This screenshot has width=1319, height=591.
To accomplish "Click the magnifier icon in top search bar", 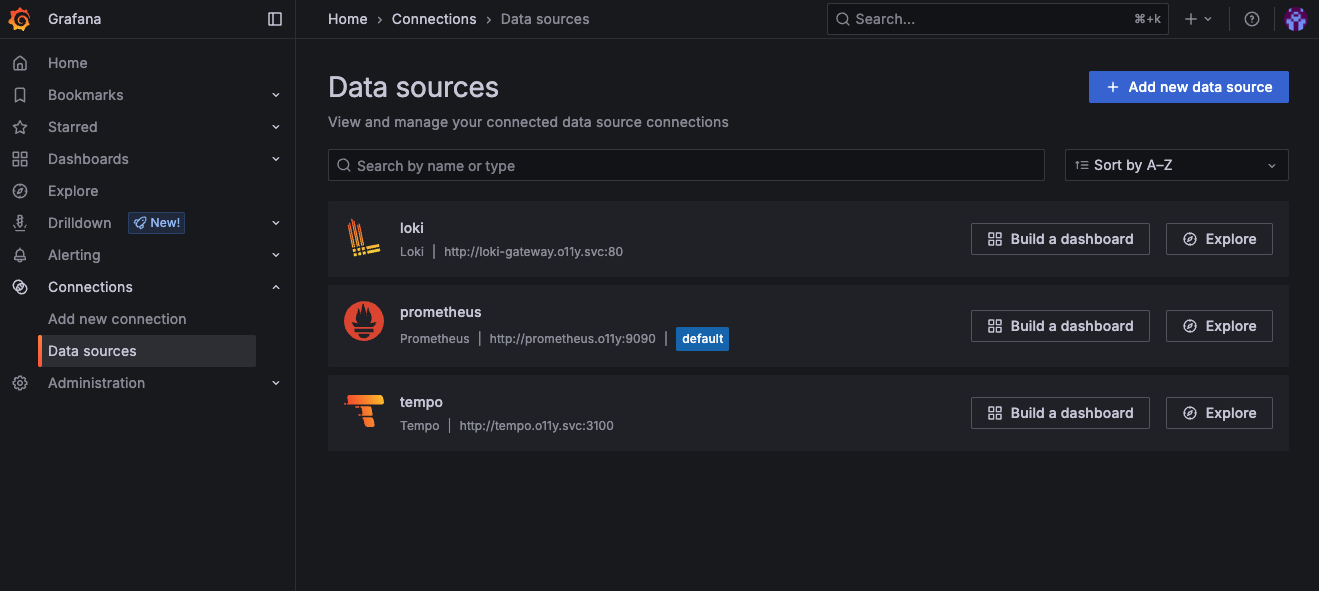I will [x=843, y=19].
